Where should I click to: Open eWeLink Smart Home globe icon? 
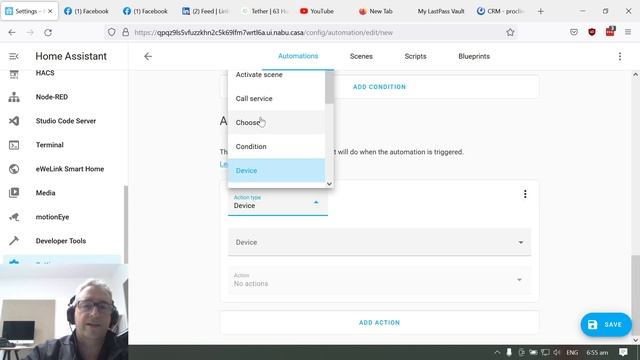[x=14, y=169]
